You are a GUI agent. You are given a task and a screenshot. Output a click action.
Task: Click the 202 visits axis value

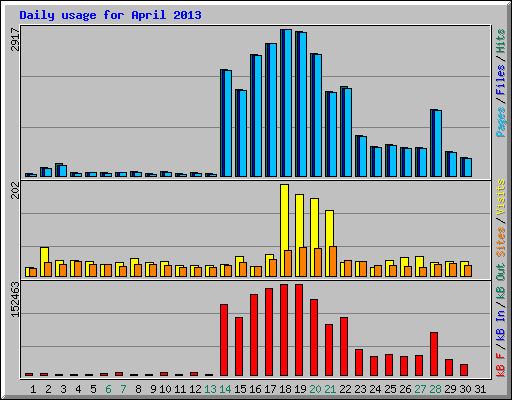tap(15, 191)
